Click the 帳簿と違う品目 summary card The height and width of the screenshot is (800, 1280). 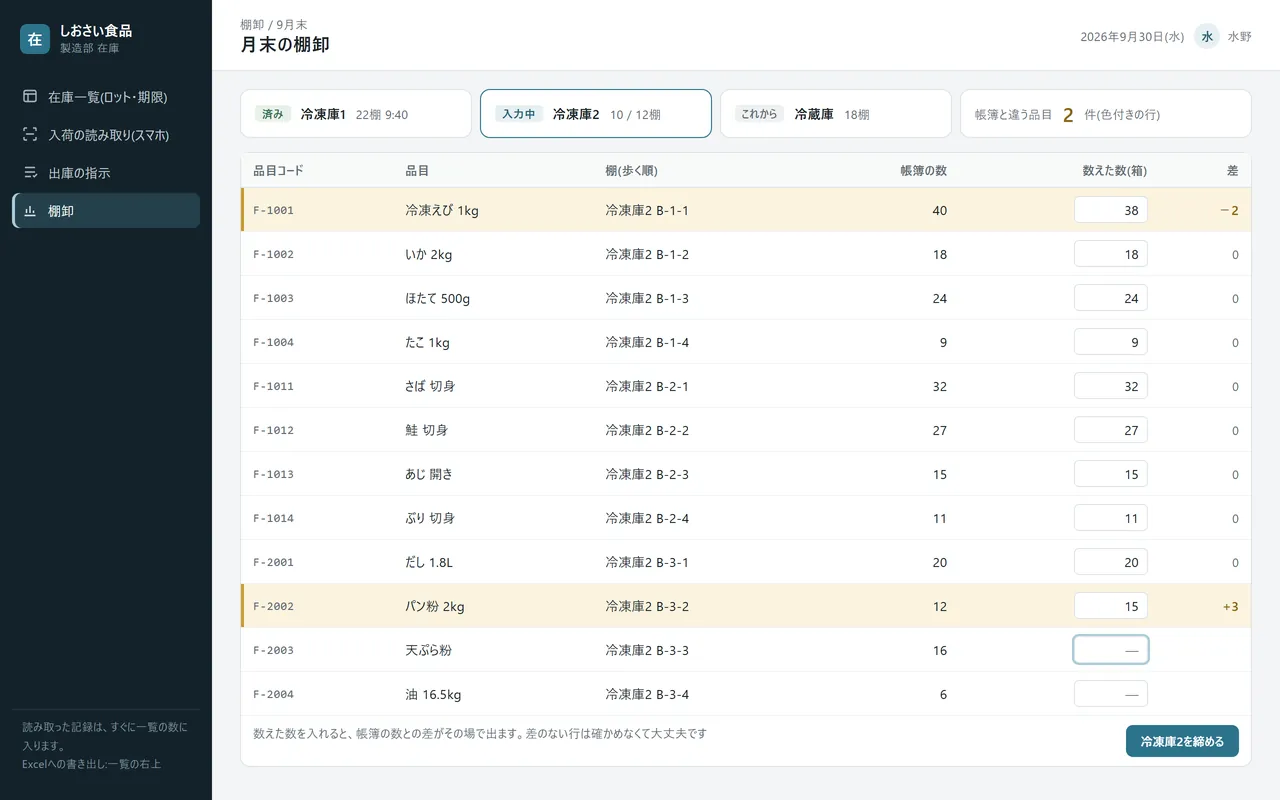(1106, 114)
